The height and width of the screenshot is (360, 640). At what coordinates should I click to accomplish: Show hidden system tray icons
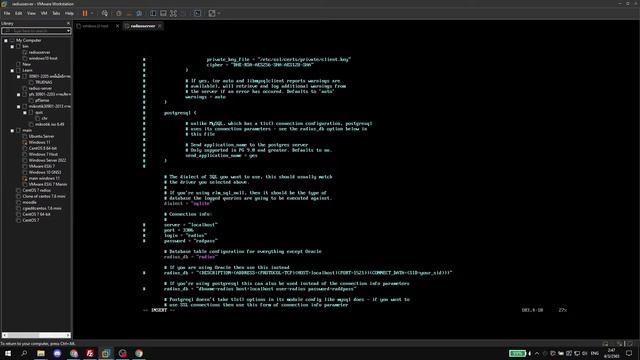537,353
